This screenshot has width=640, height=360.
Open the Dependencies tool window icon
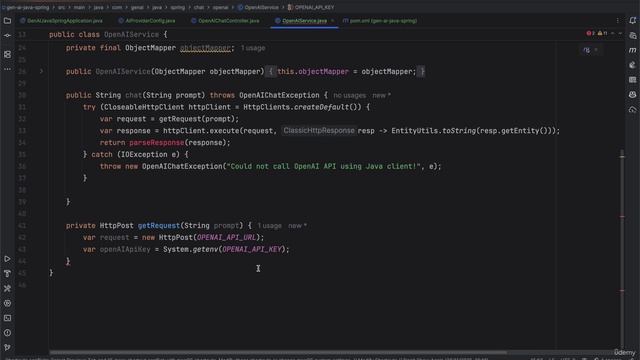7,288
